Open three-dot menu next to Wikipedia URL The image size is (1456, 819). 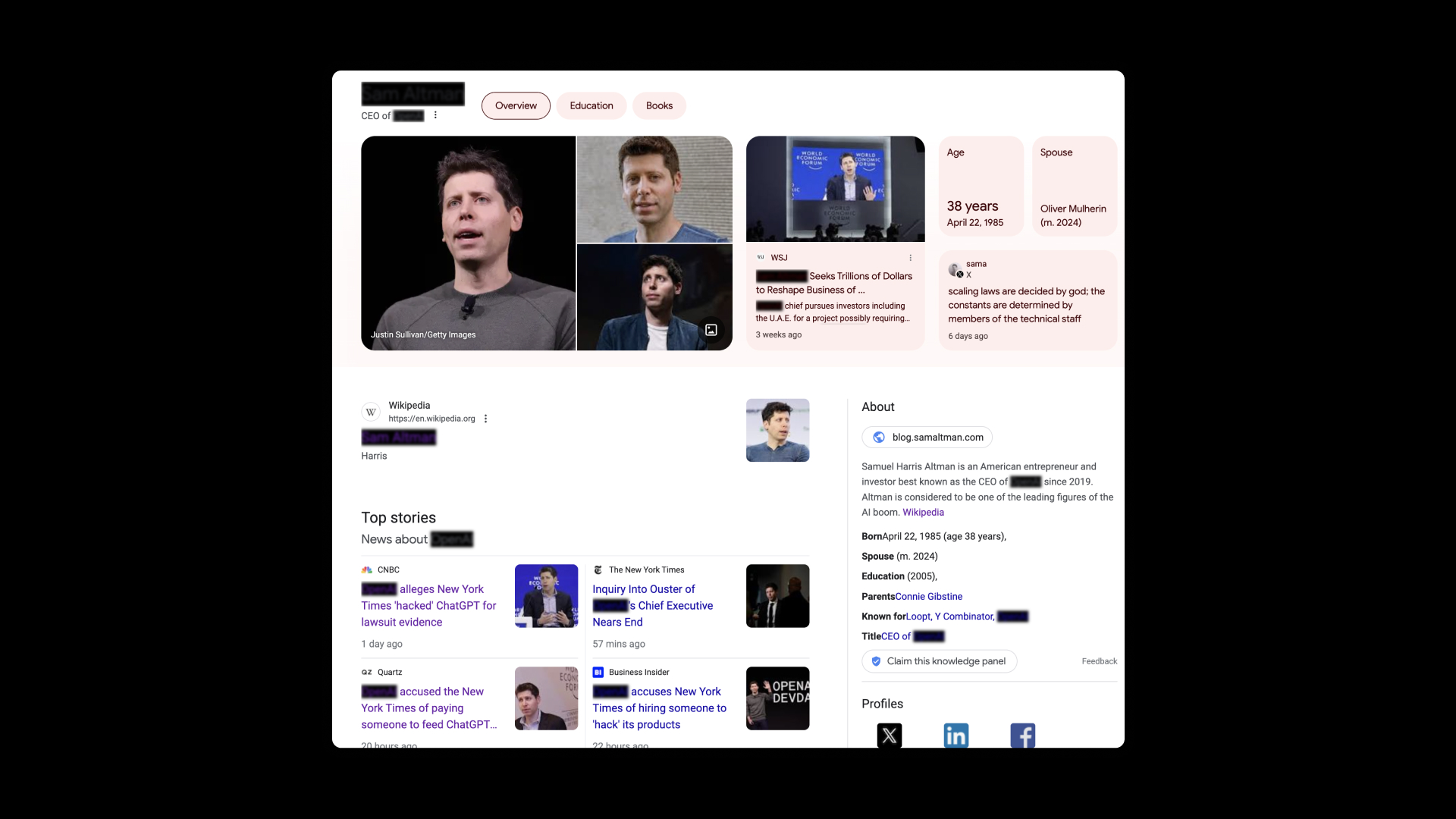coord(486,419)
